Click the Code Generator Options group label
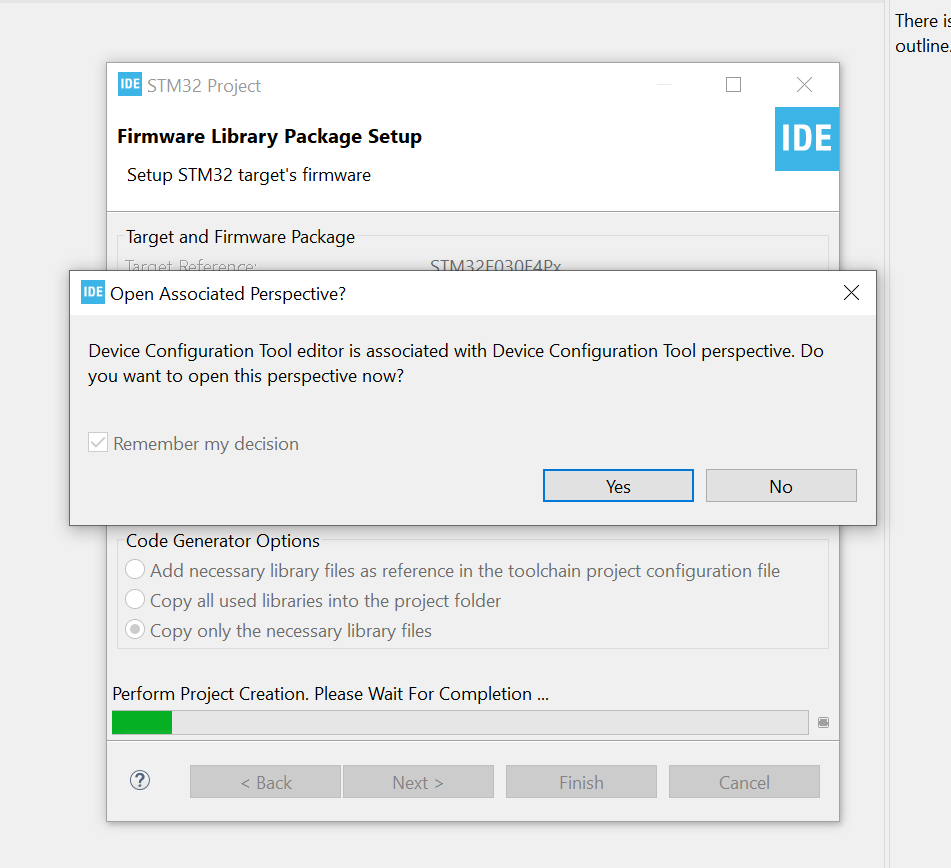The image size is (951, 868). tap(223, 540)
